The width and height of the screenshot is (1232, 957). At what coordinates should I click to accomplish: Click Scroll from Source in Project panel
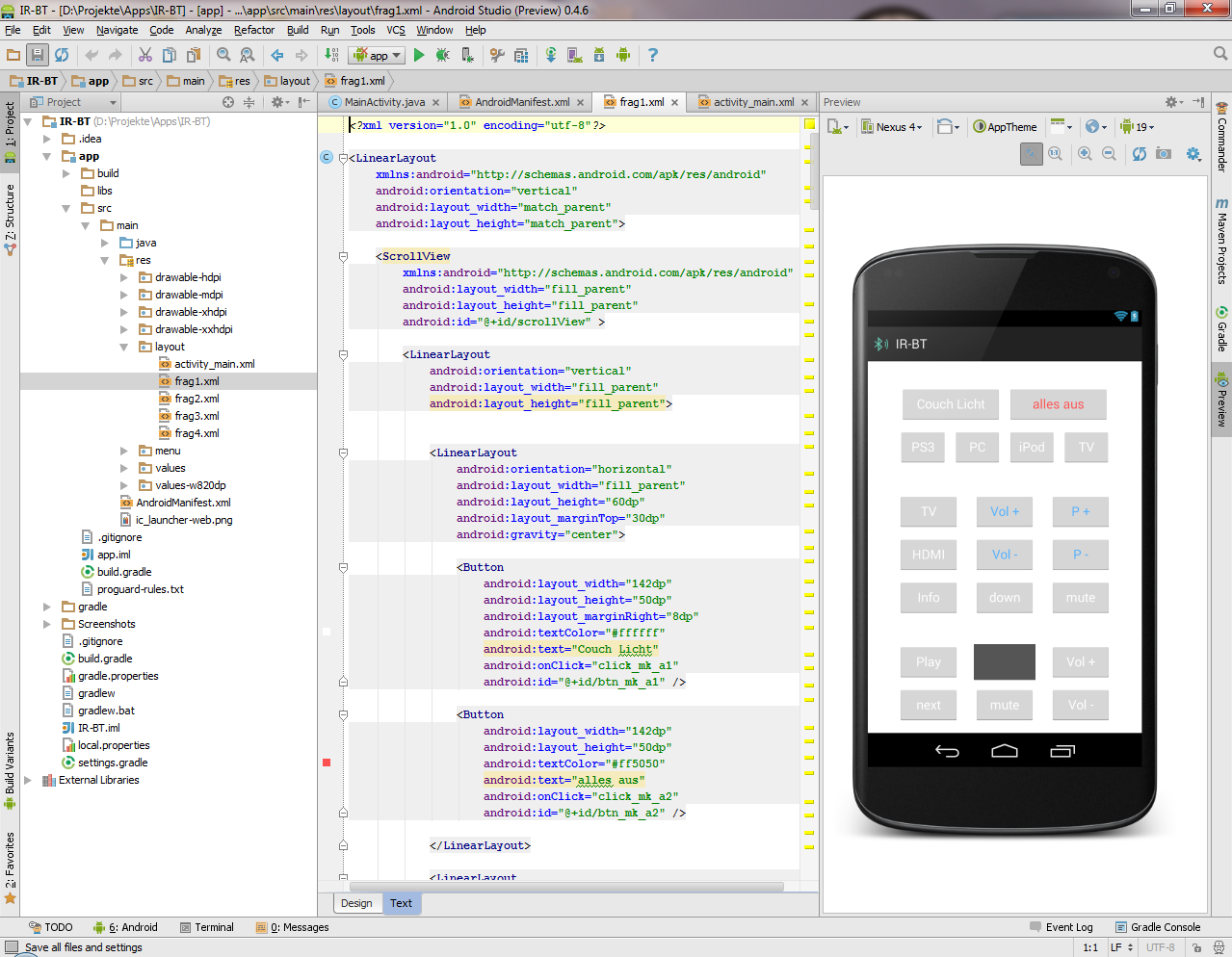click(228, 102)
